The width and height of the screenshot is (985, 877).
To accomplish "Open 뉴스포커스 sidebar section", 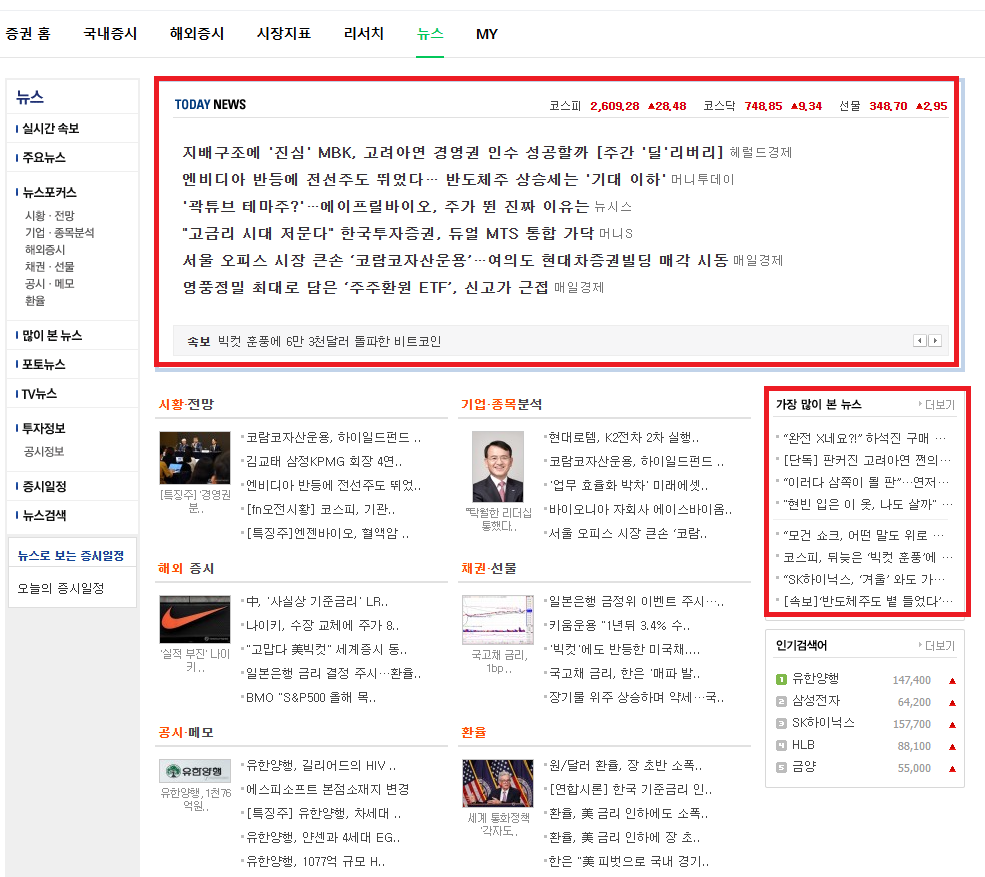I will point(49,193).
